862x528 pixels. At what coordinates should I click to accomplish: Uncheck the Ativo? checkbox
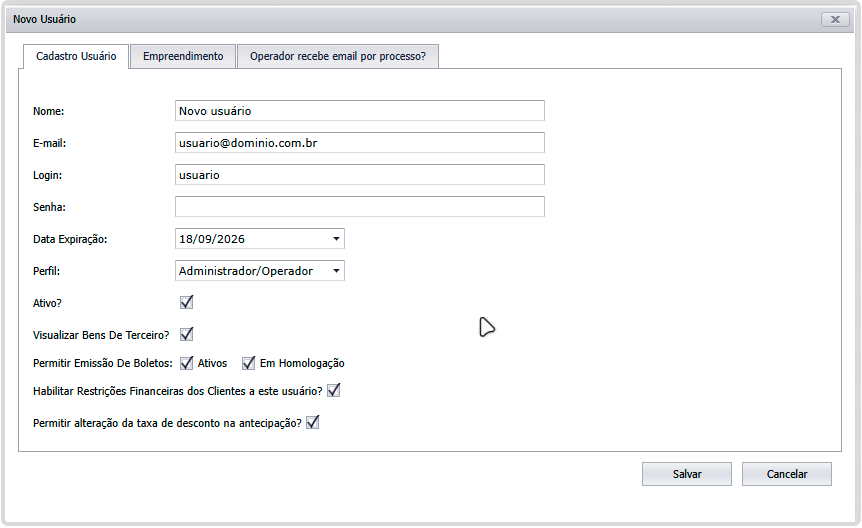coord(186,302)
